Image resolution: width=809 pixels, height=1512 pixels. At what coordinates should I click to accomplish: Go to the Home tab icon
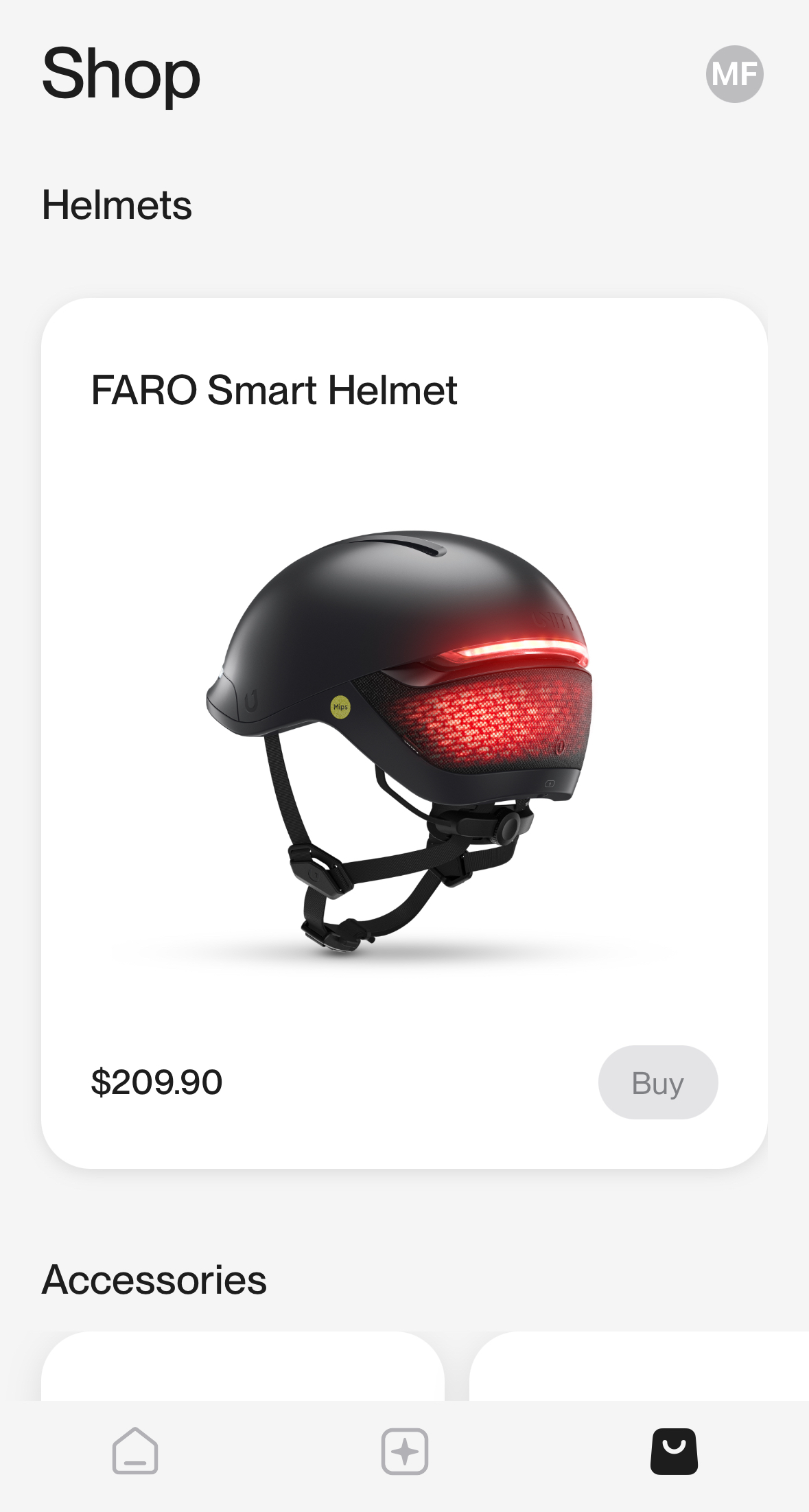(135, 1451)
